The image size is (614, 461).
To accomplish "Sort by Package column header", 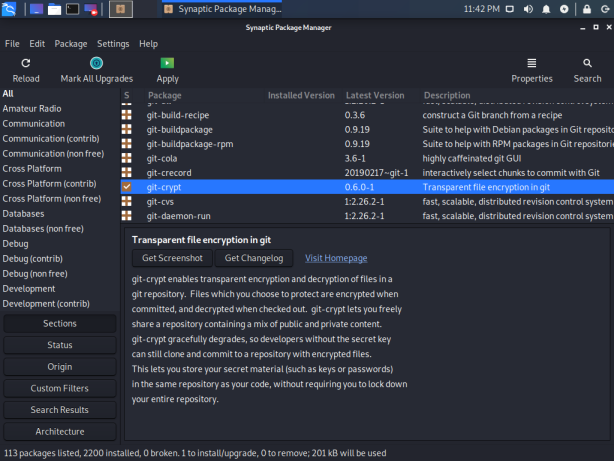I will pyautogui.click(x=164, y=96).
